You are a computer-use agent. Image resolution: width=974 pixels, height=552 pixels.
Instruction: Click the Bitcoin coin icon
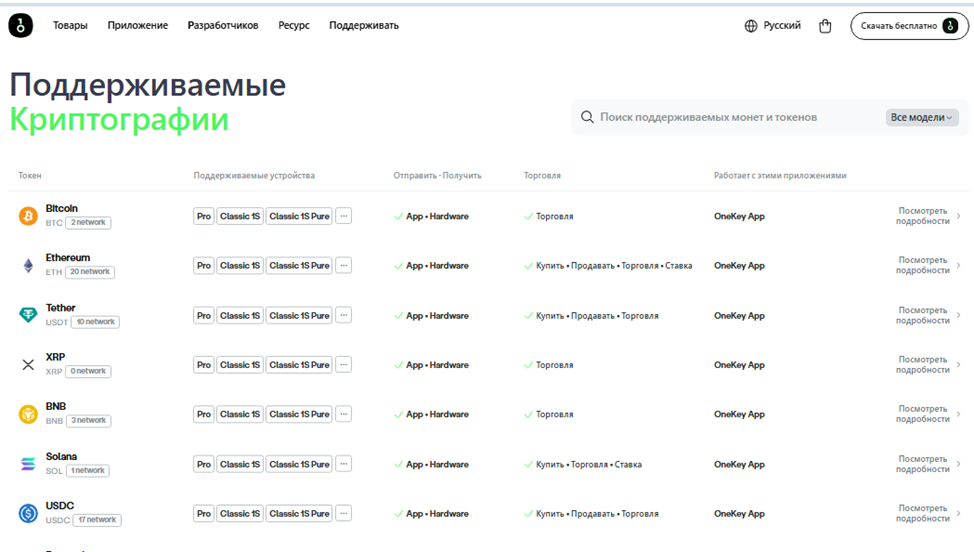[28, 216]
